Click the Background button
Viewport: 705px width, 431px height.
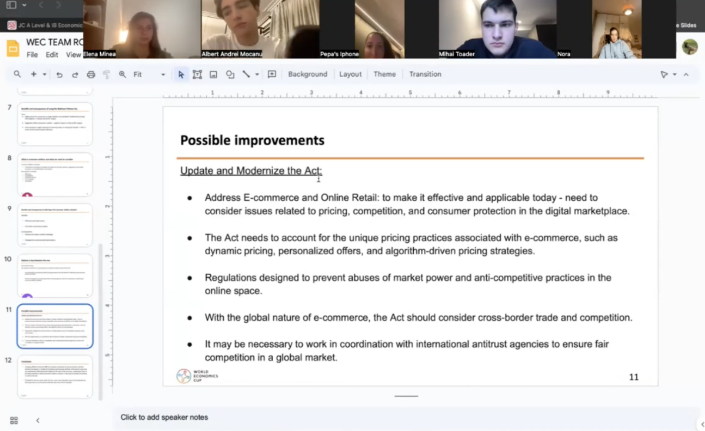click(x=307, y=74)
